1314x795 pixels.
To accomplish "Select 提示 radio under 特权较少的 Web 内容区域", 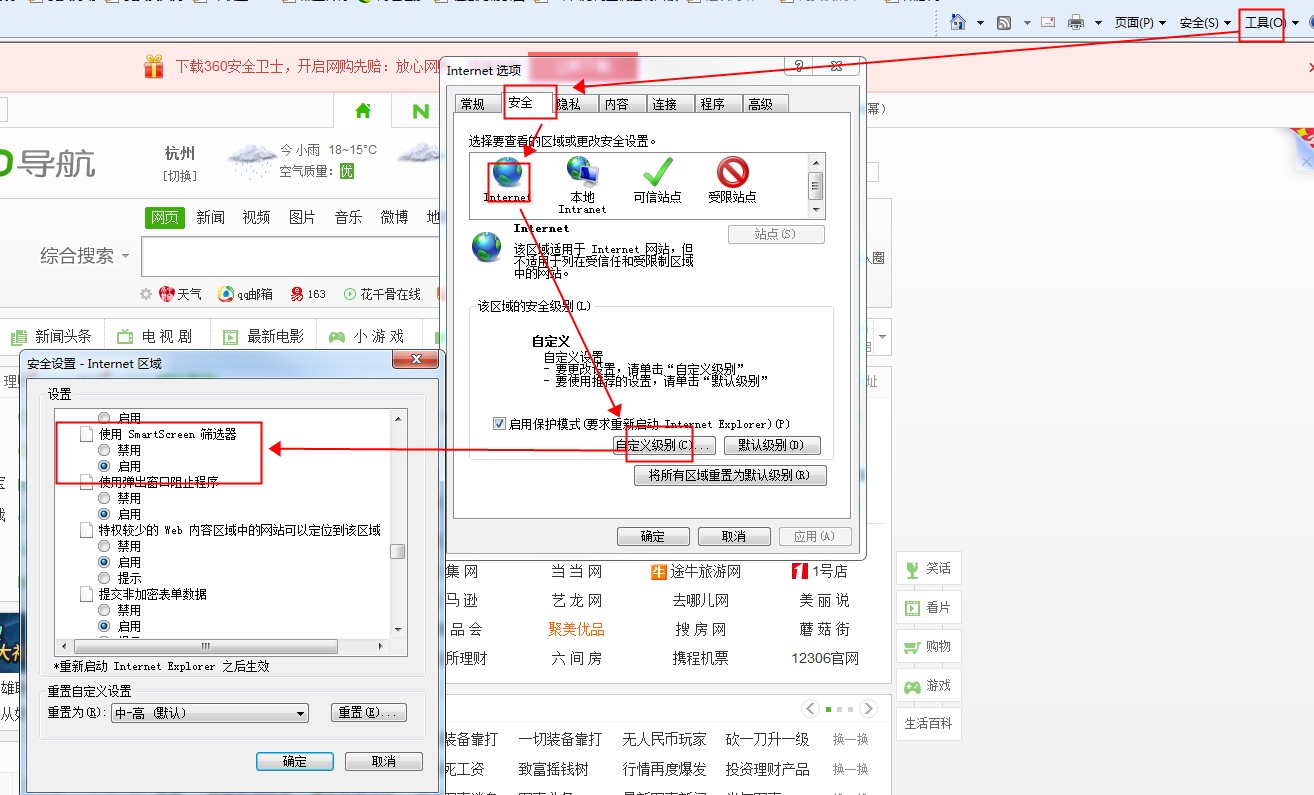I will (104, 578).
